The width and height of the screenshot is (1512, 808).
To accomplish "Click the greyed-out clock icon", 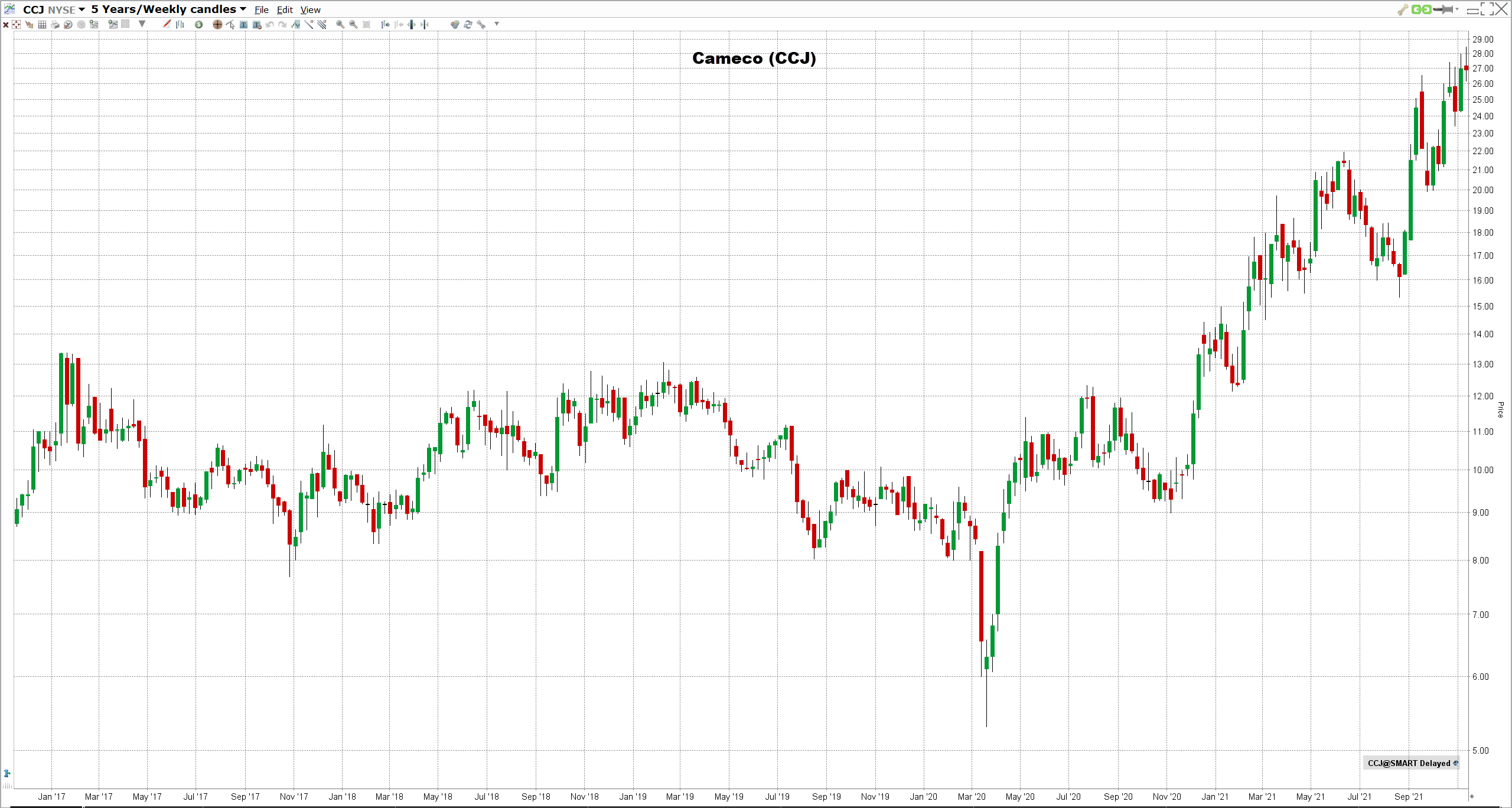I will click(81, 24).
